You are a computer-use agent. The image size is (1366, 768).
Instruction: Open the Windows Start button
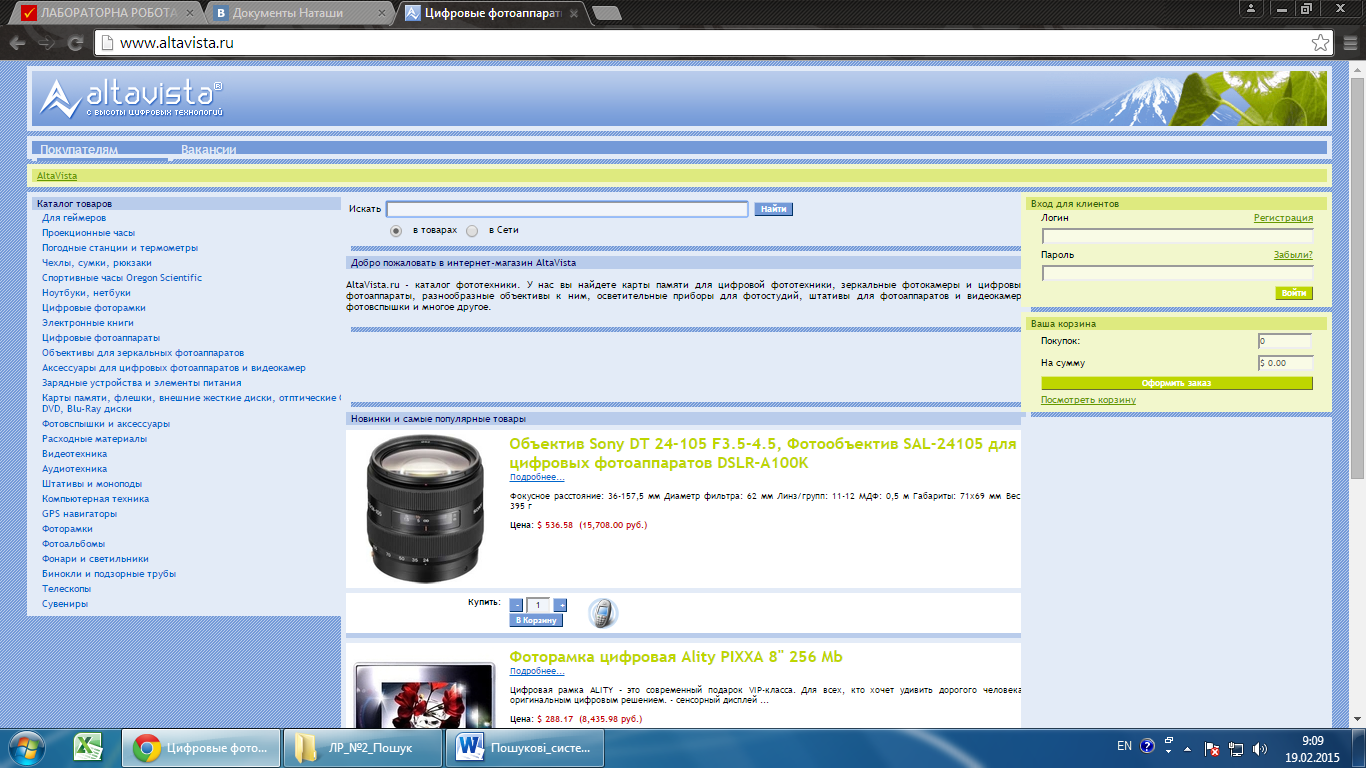point(26,747)
